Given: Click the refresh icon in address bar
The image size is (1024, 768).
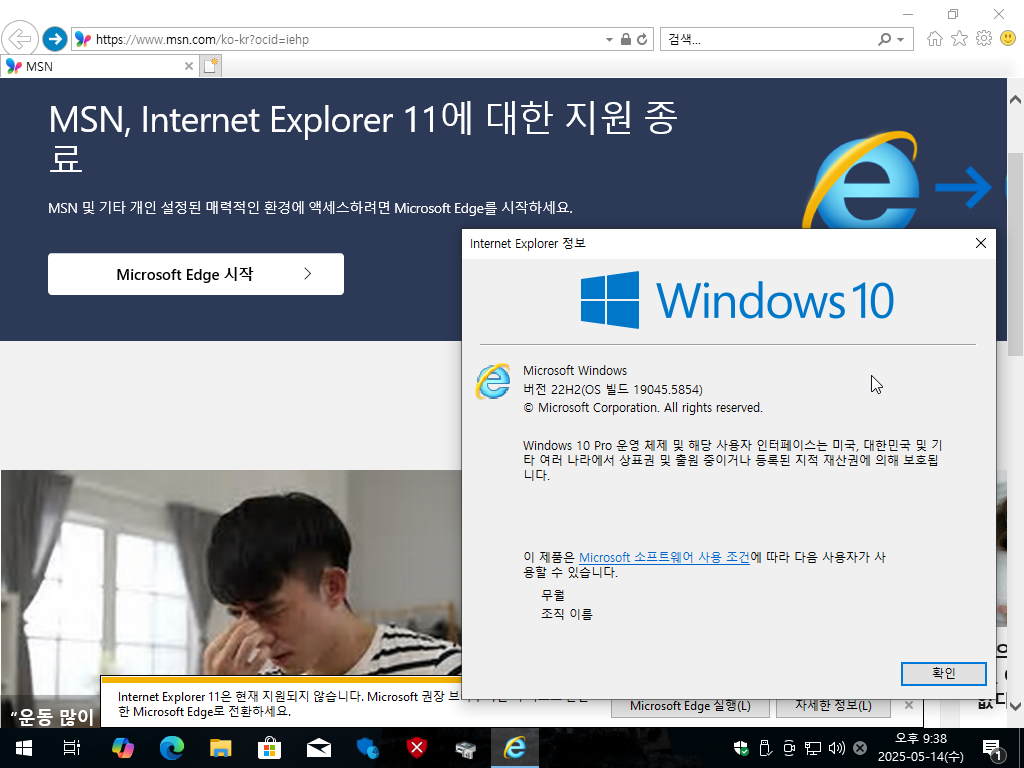Looking at the screenshot, I should pyautogui.click(x=642, y=39).
